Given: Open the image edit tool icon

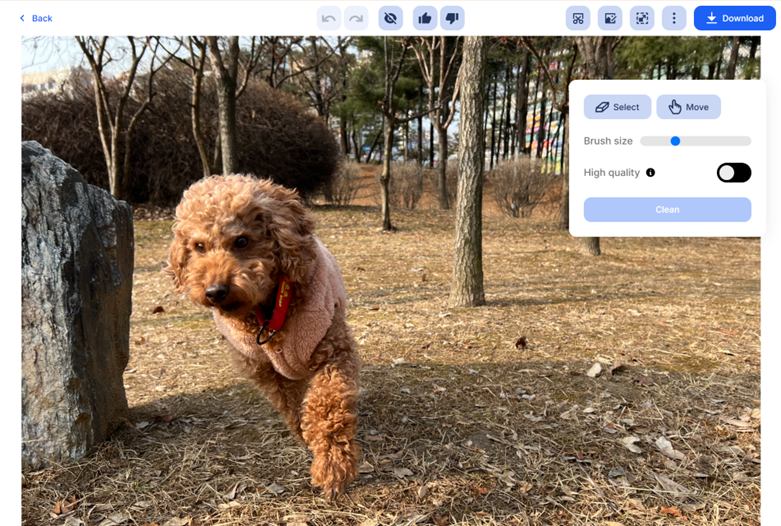Looking at the screenshot, I should tap(610, 18).
